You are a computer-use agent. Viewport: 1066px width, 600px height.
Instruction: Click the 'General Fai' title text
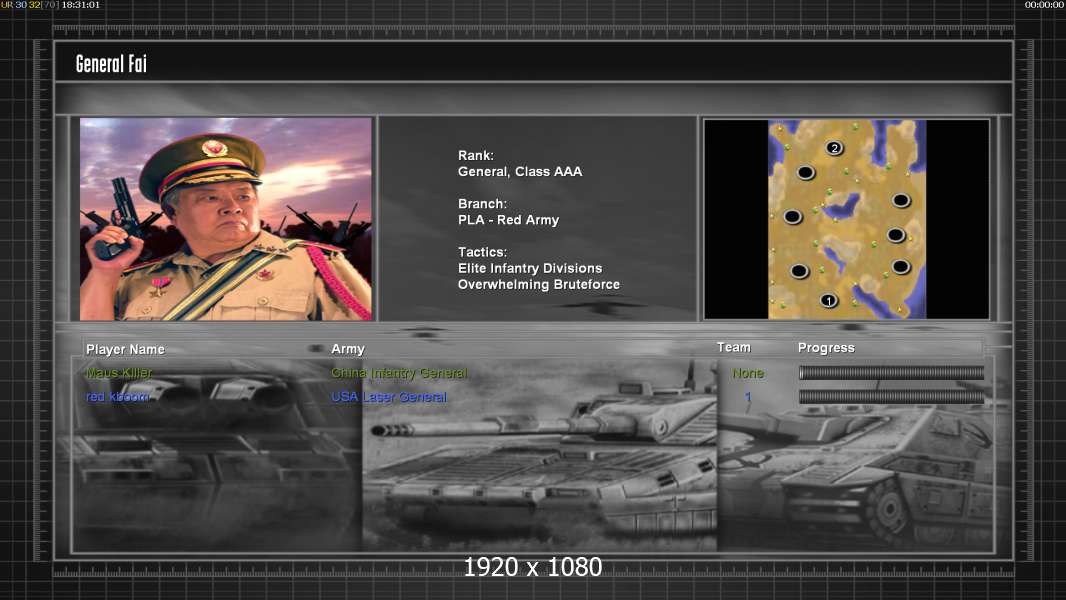click(111, 64)
